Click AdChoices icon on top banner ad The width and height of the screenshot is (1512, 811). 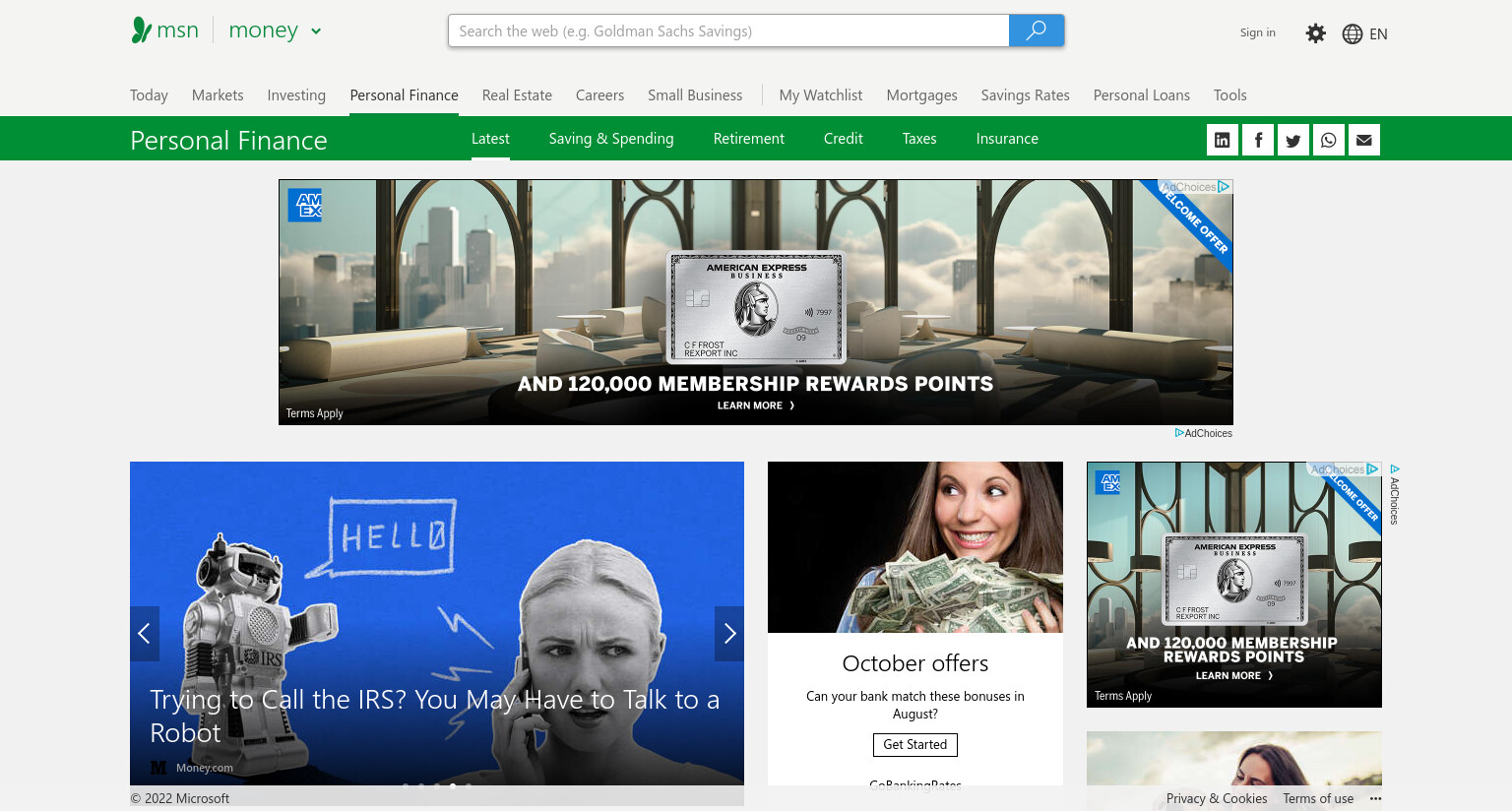[1225, 186]
